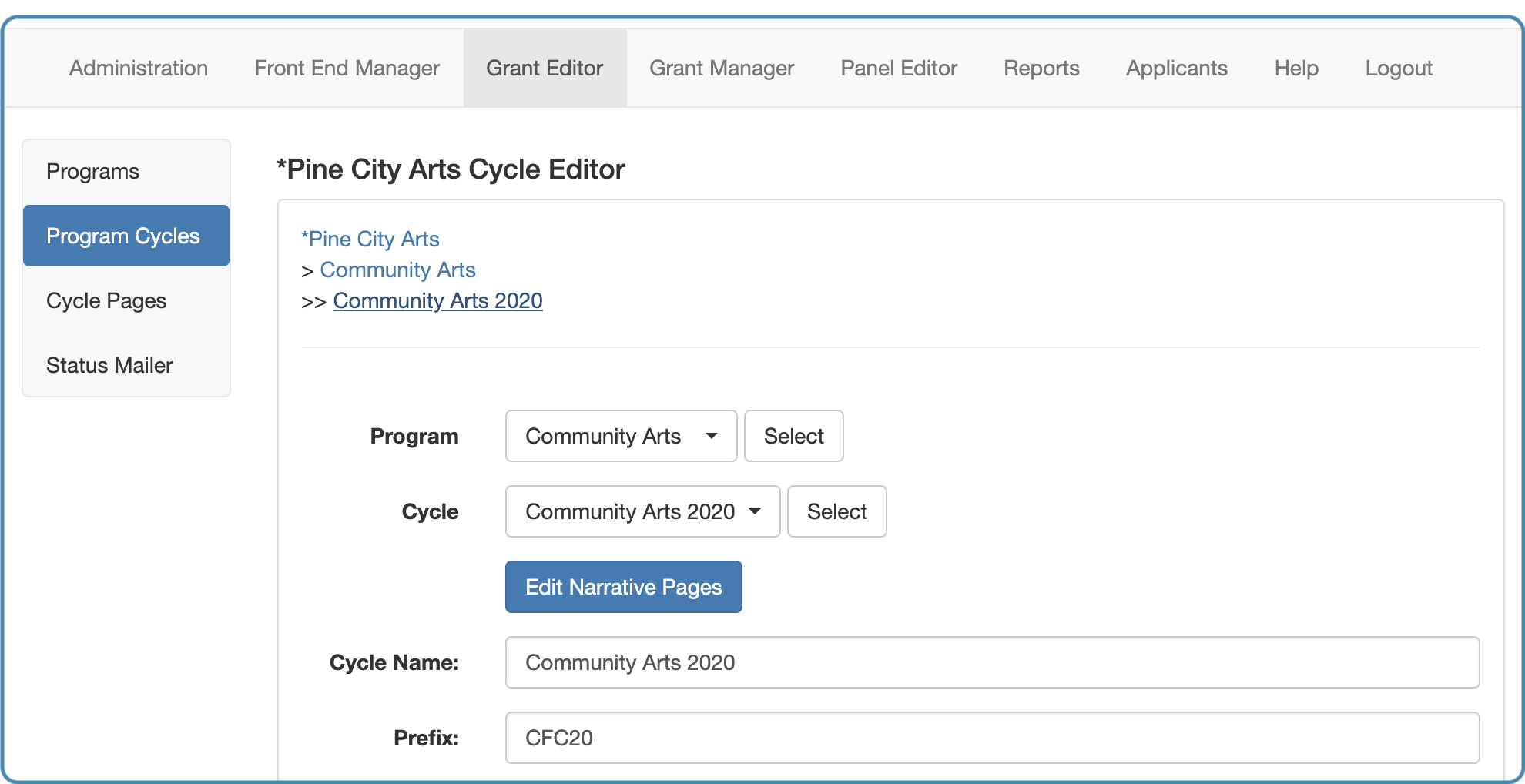Select Programs in the sidebar
The image size is (1525, 784).
(126, 171)
